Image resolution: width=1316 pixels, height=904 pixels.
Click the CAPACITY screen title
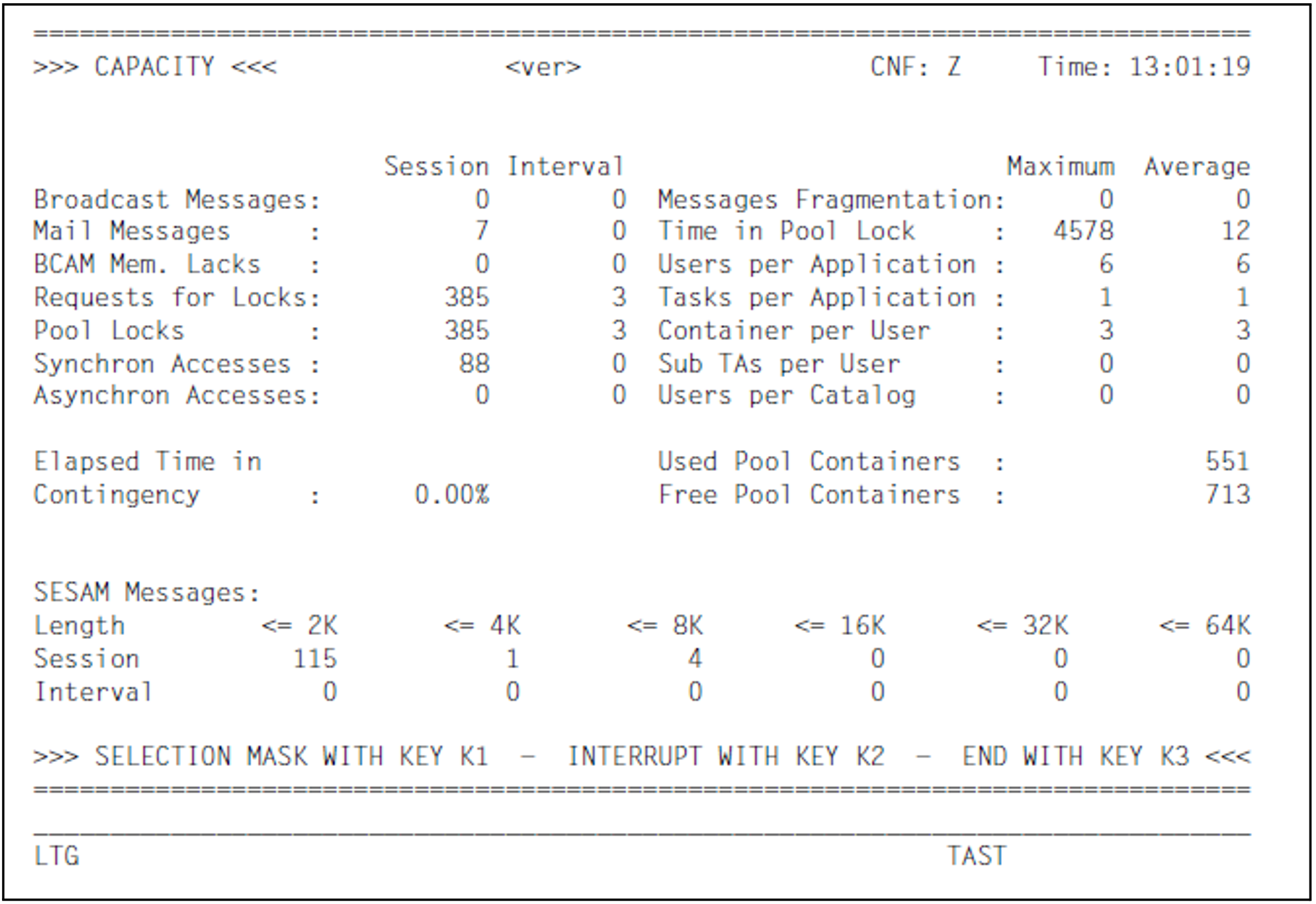pyautogui.click(x=155, y=66)
